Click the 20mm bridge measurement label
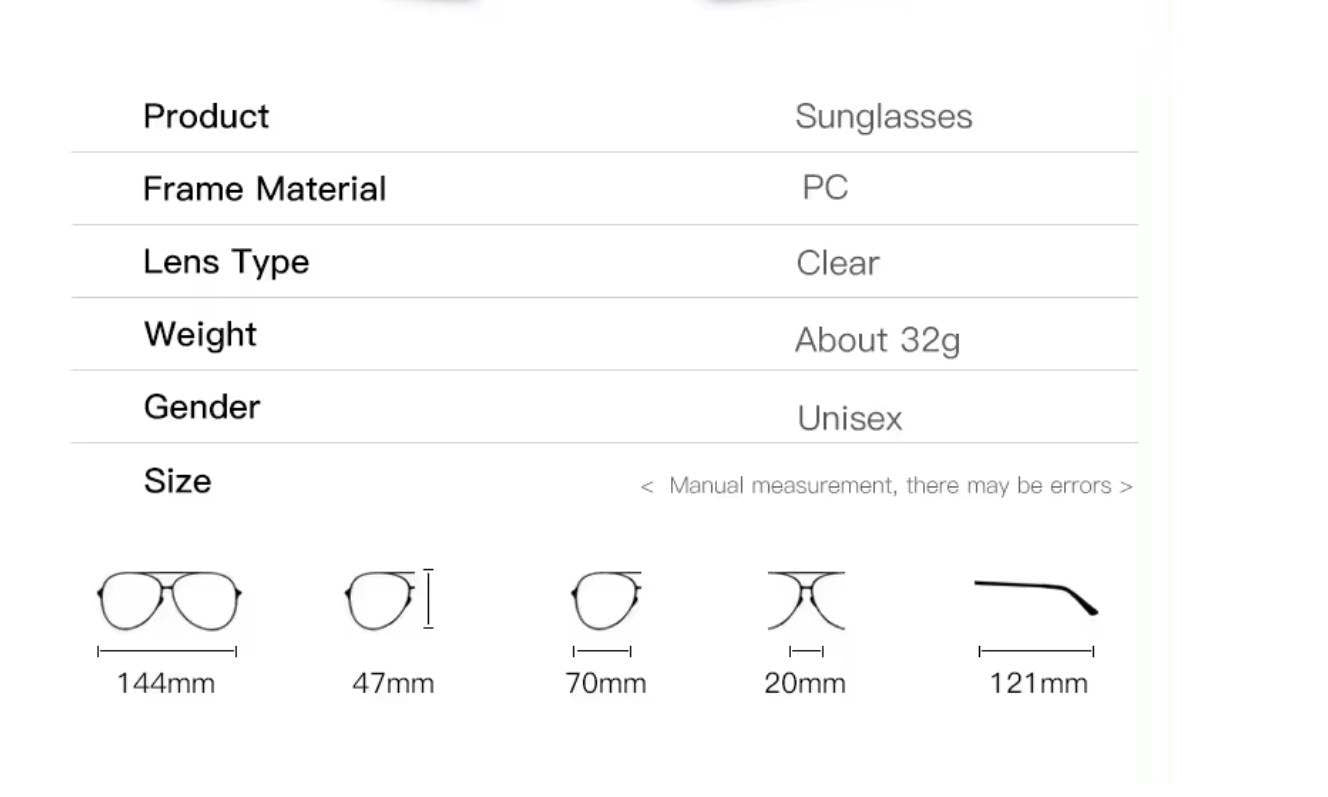The image size is (1328, 797). 805,684
